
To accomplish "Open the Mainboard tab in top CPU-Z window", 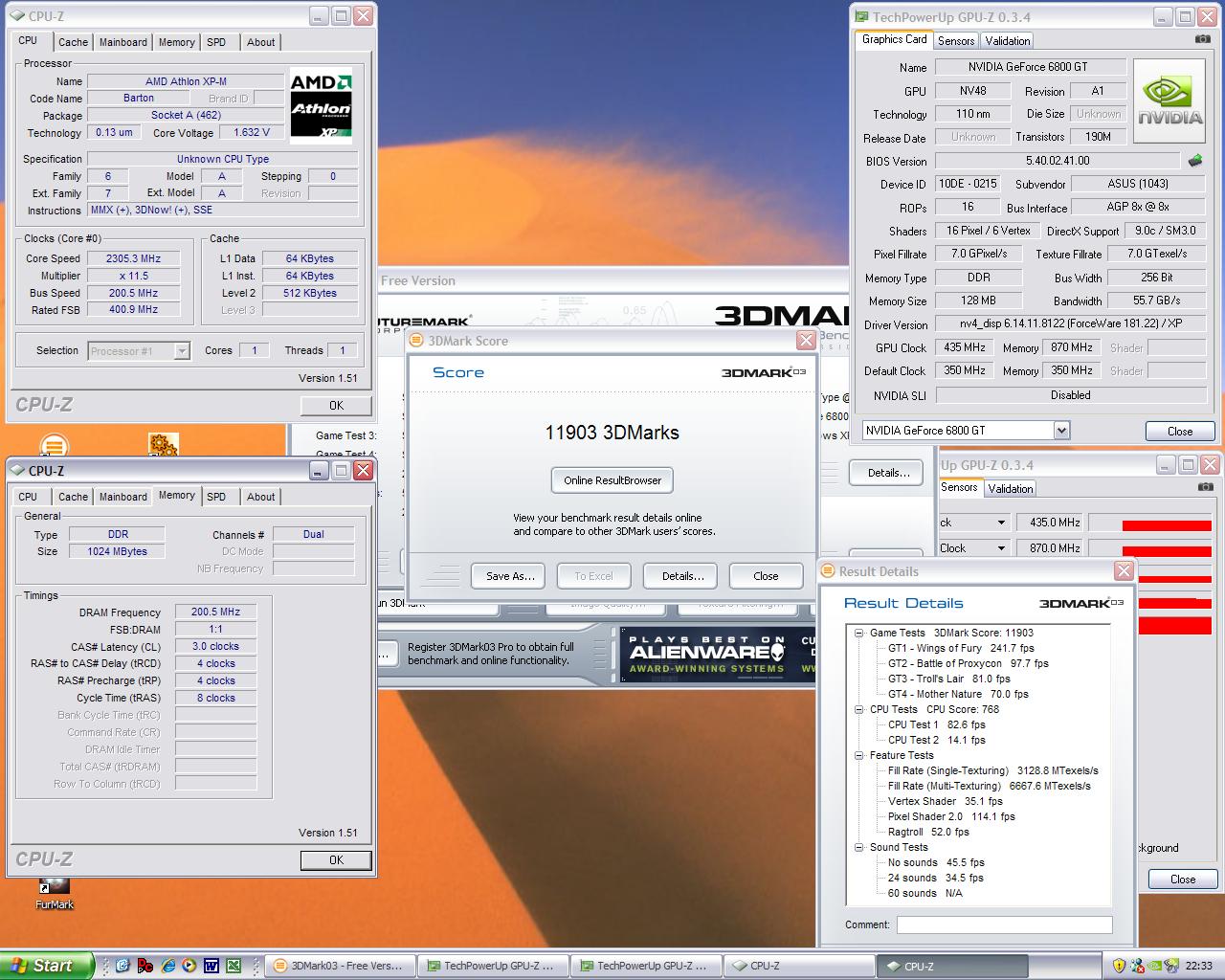I will [x=123, y=42].
